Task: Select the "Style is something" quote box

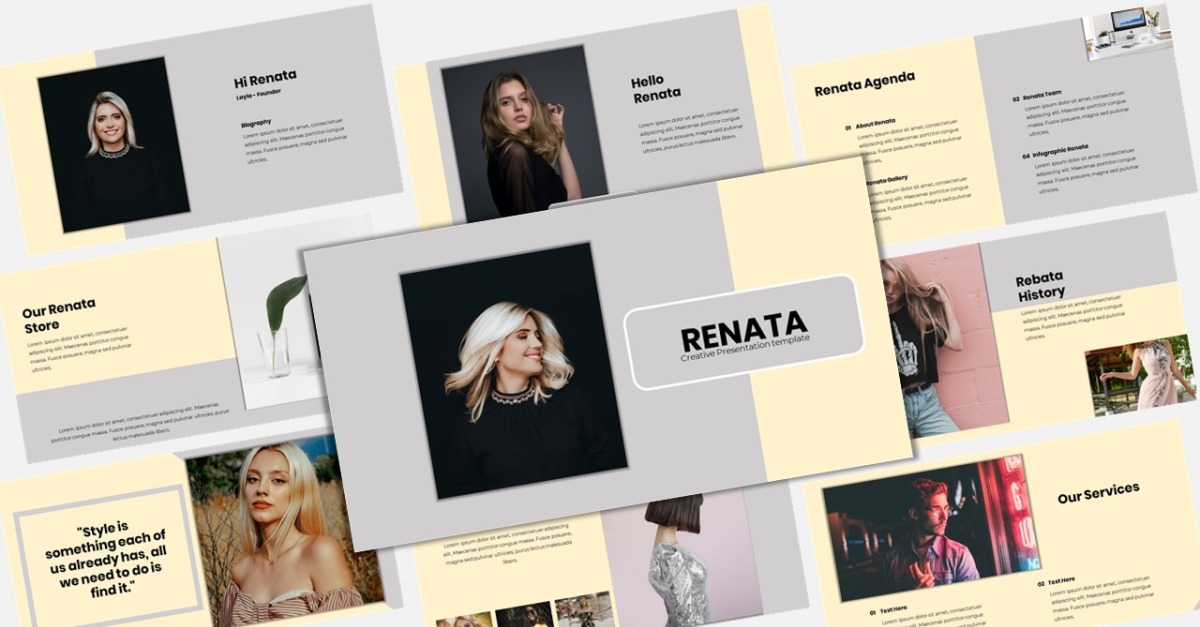Action: (106, 557)
